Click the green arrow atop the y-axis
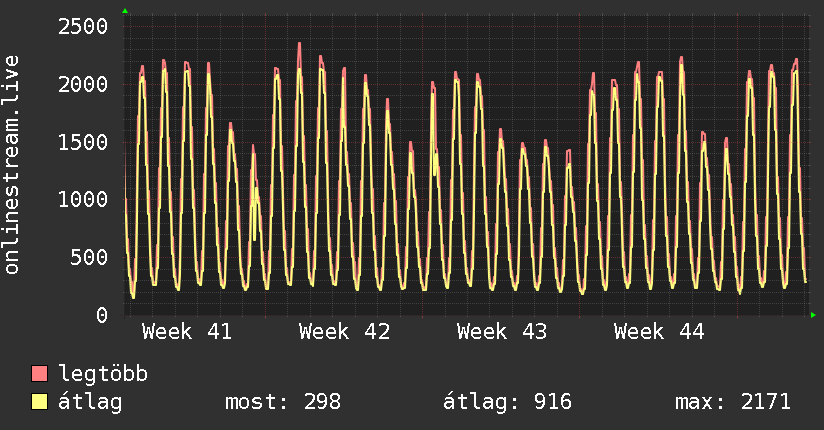The width and height of the screenshot is (824, 430). [x=125, y=11]
